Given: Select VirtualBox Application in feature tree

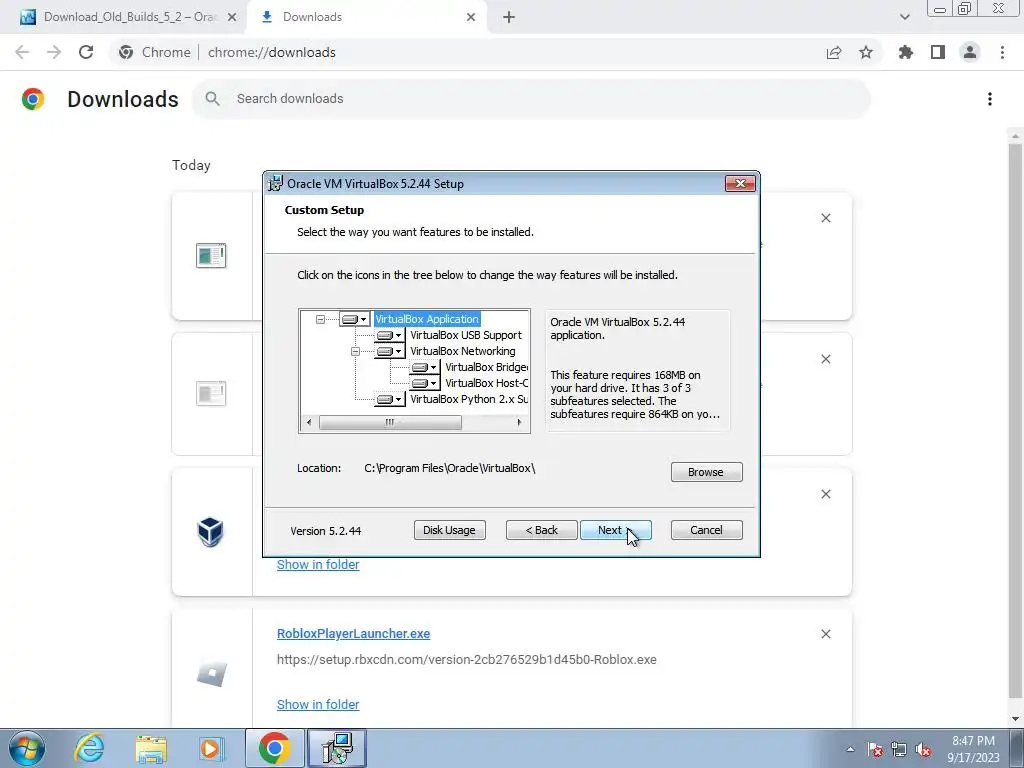Looking at the screenshot, I should (x=427, y=319).
